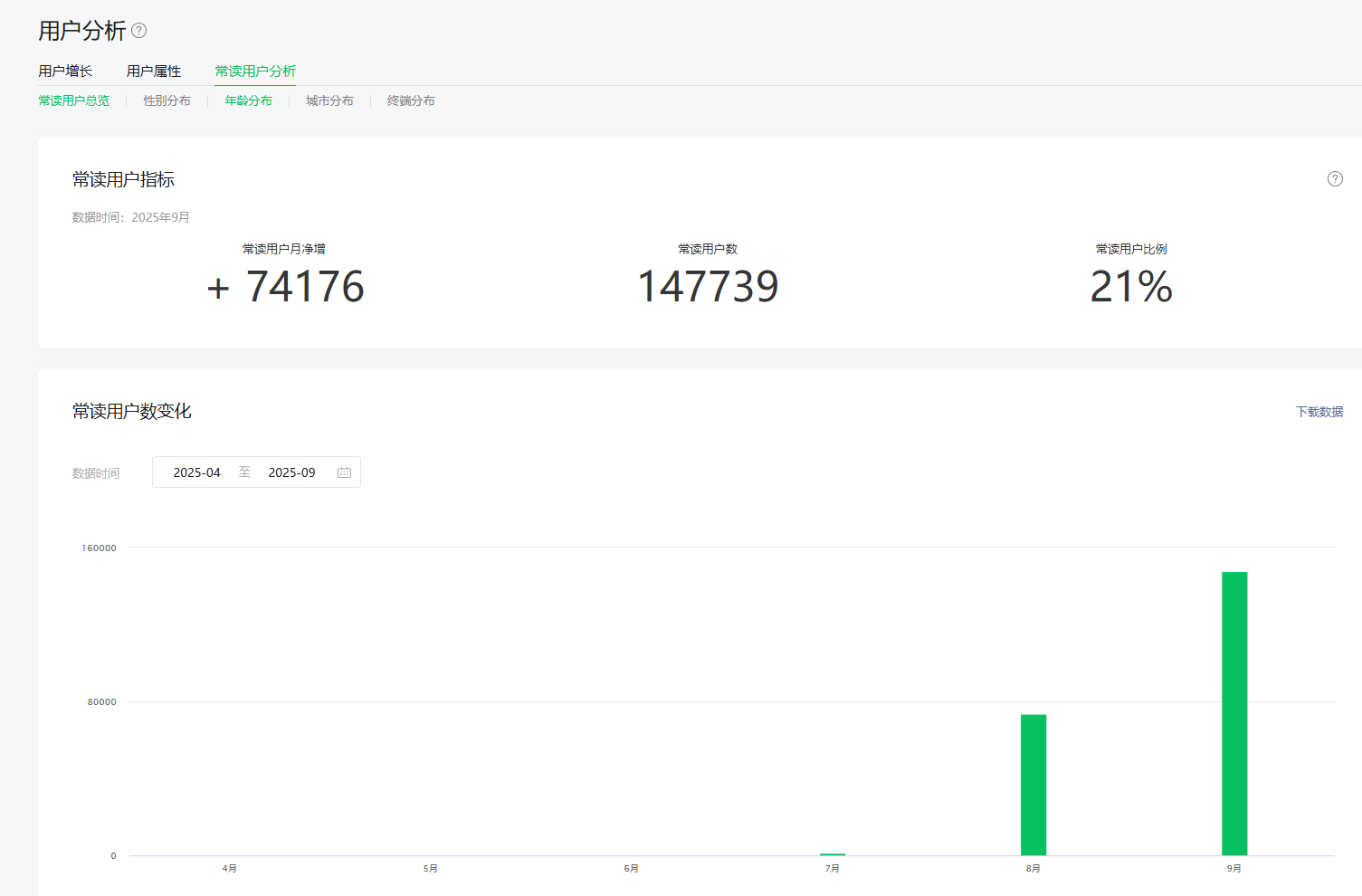Screen dimensions: 1362x896
Task: Go to 常读用户总览 sub-tab
Action: (x=74, y=100)
